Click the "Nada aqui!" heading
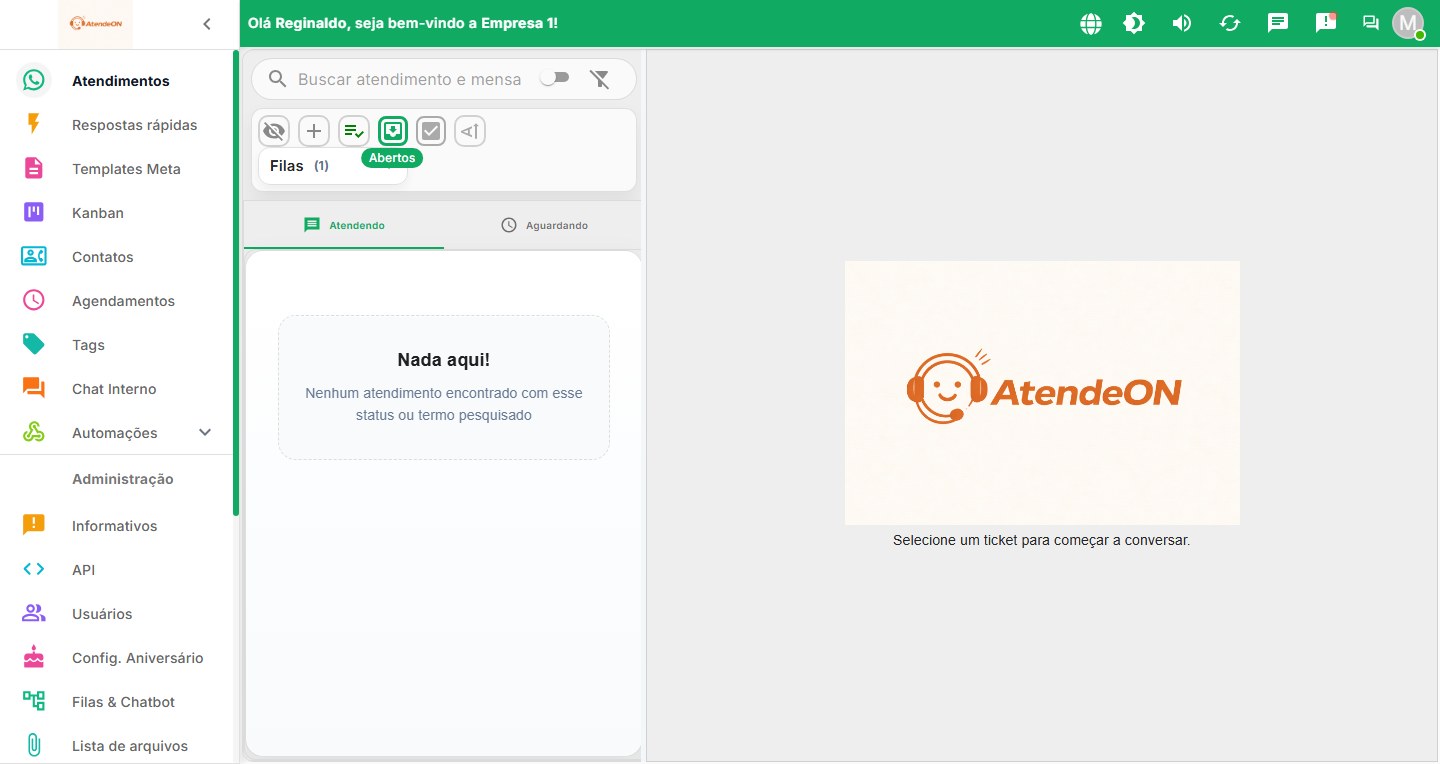 tap(444, 360)
